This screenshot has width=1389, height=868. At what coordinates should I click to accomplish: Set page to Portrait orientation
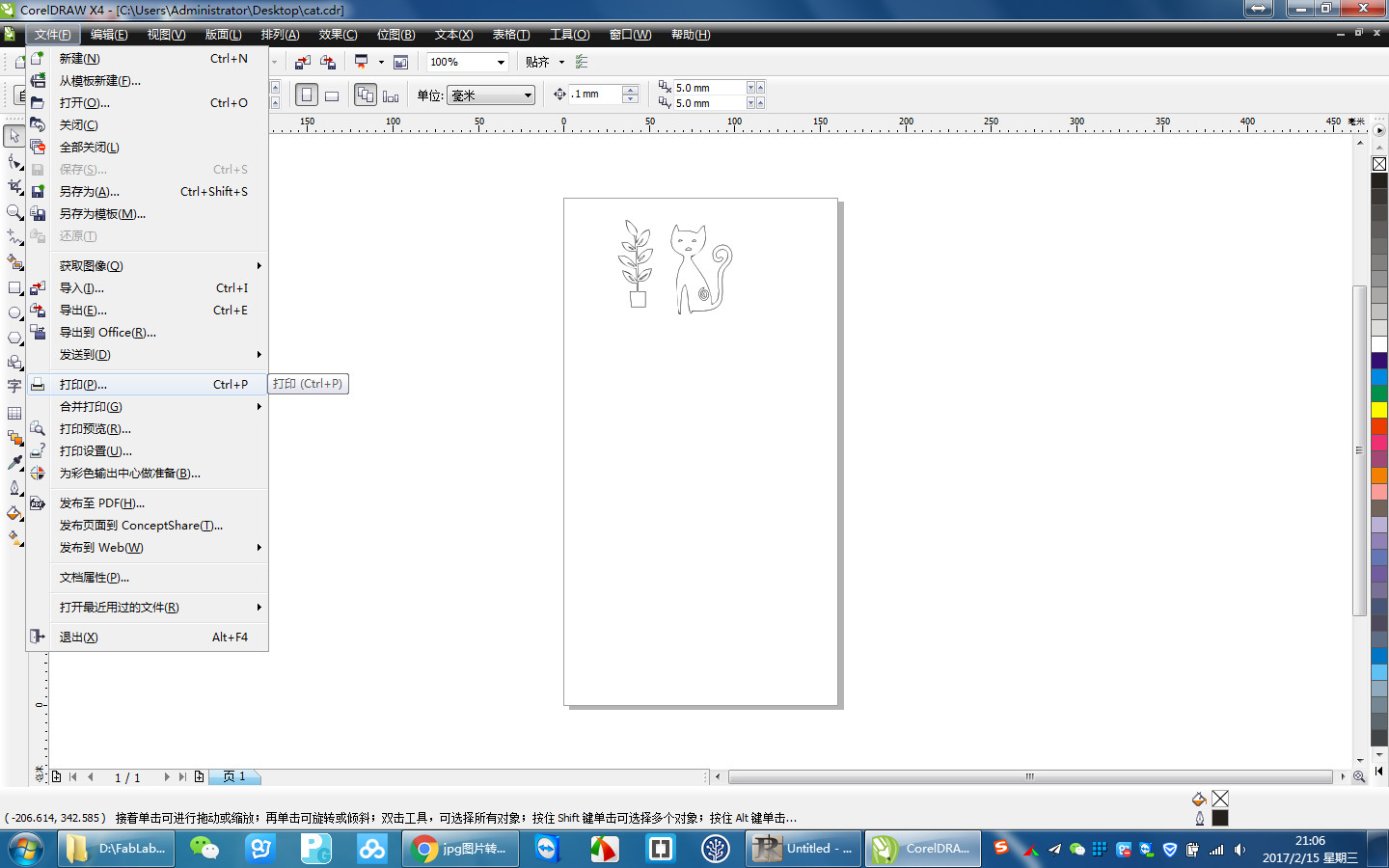(x=307, y=95)
